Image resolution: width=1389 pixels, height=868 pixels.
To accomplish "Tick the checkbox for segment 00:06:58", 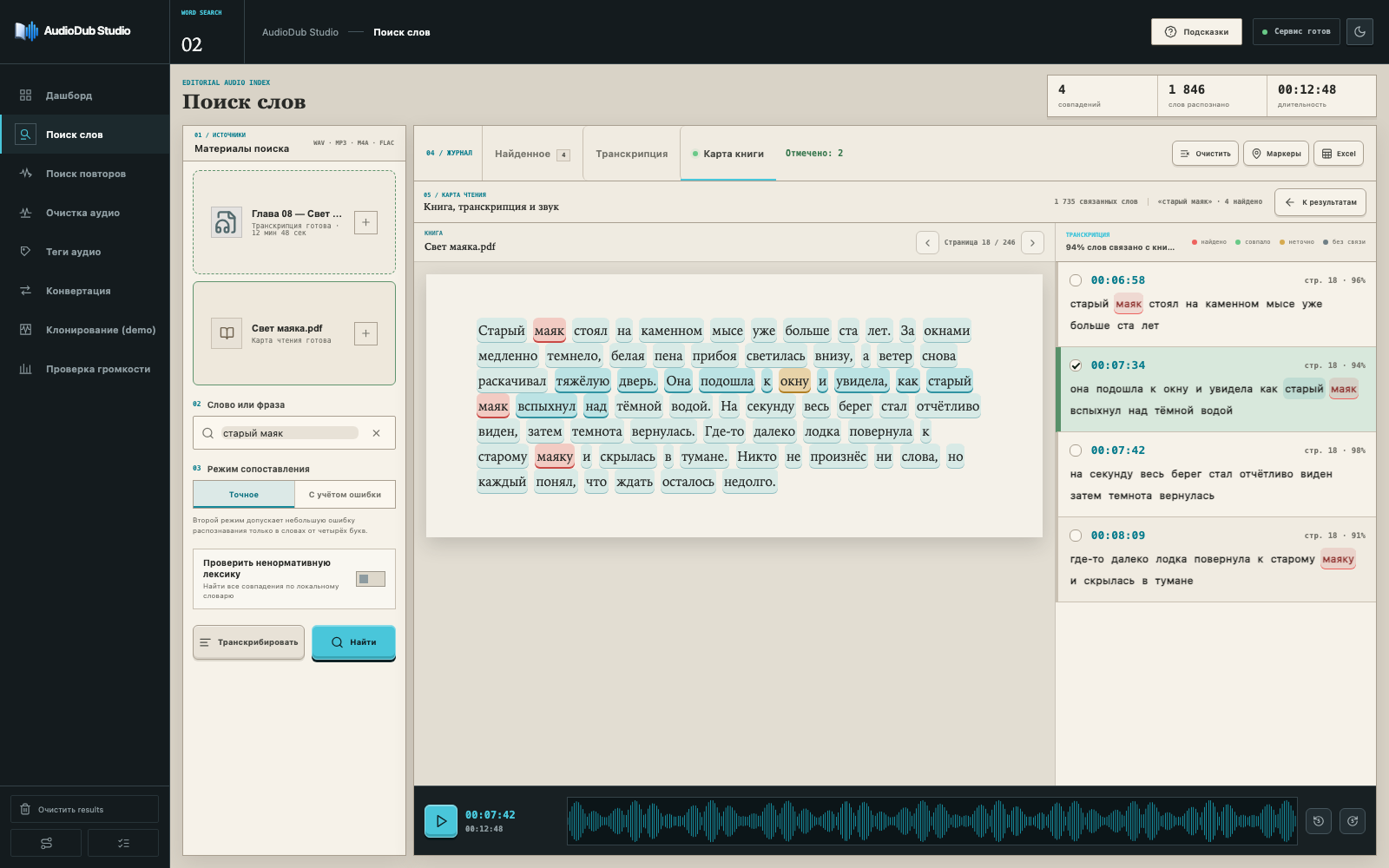I will (x=1076, y=280).
